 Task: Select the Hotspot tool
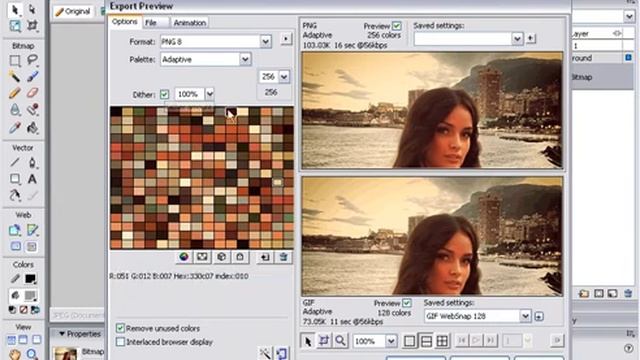(x=15, y=230)
